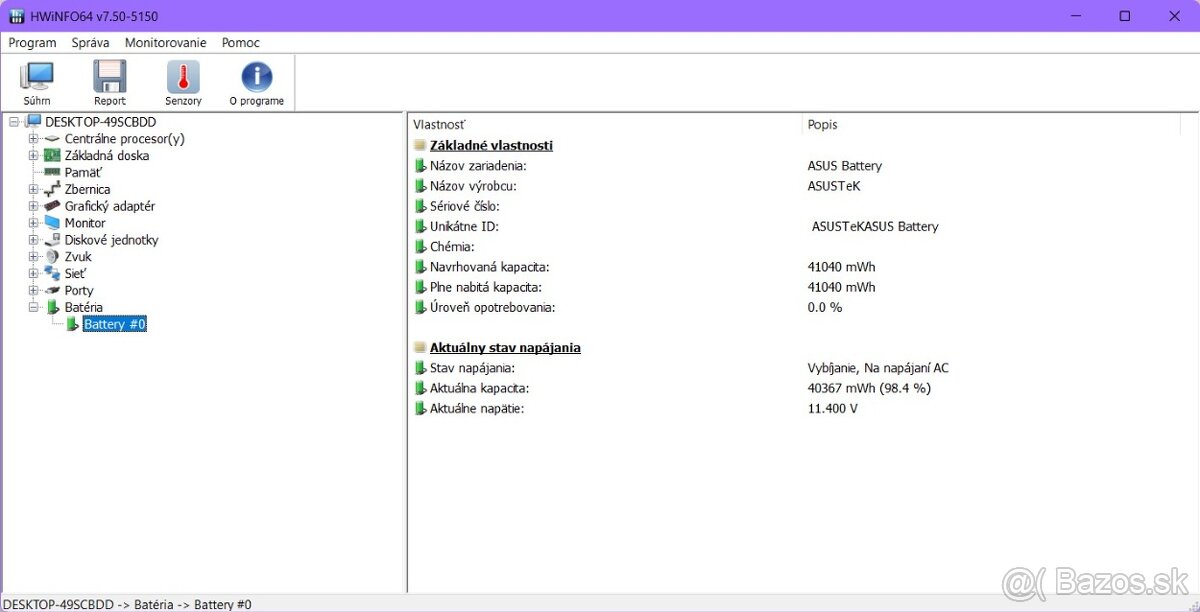1200x612 pixels.
Task: Open the Monitorovanie menu
Action: point(165,43)
